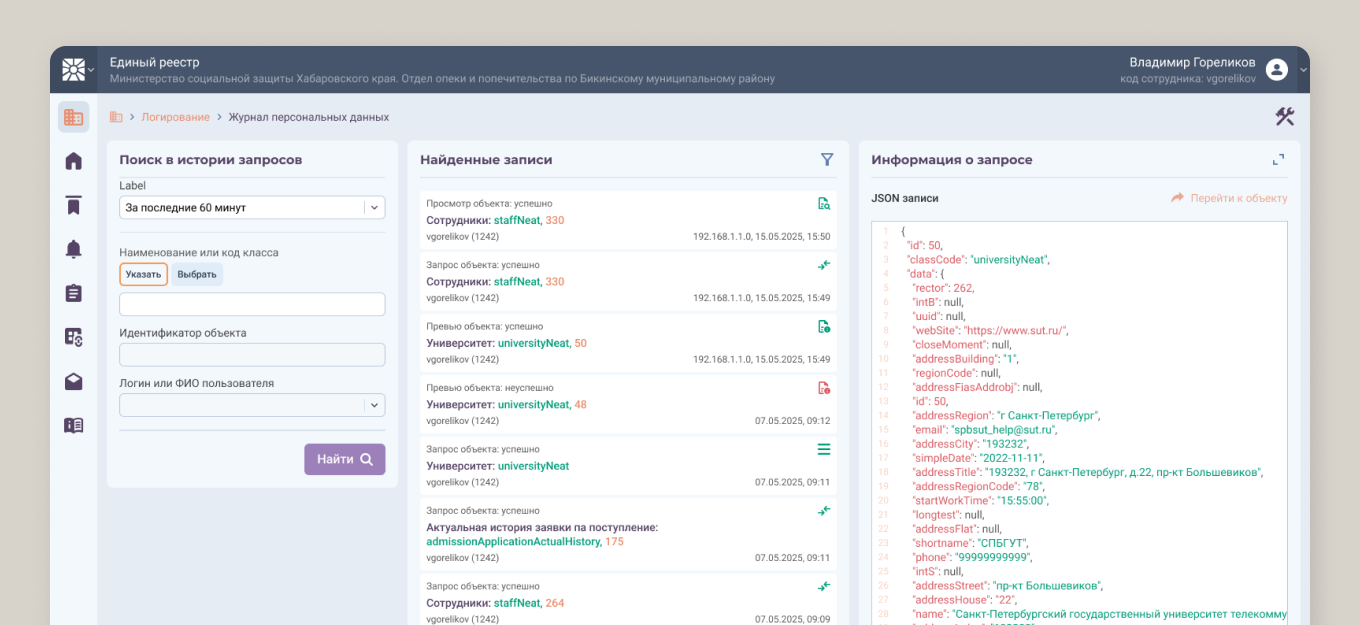The height and width of the screenshot is (625, 1360).
Task: Open the tools wrench and hammer icon
Action: 1284,117
